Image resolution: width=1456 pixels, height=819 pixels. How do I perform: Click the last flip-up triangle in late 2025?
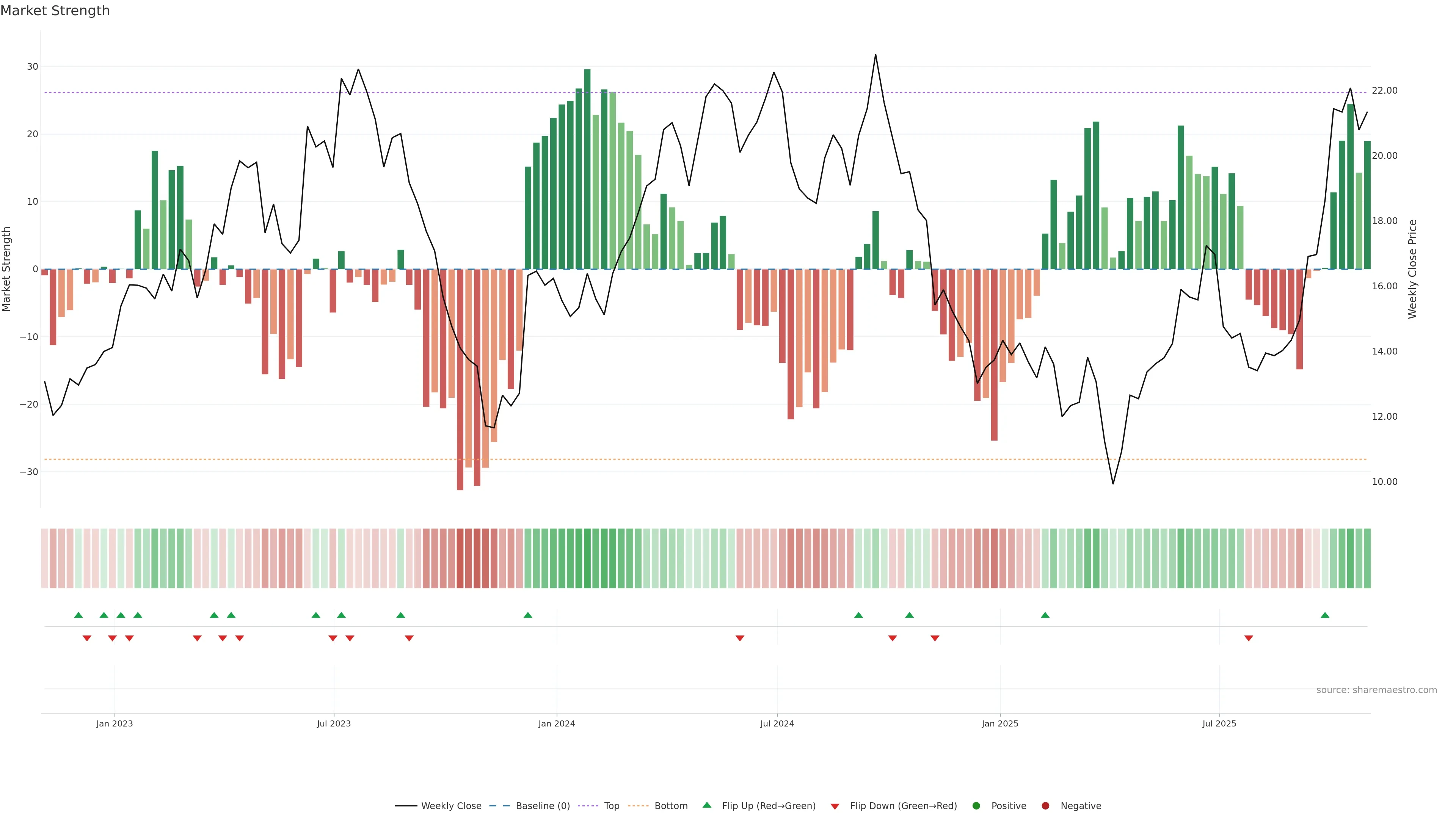pyautogui.click(x=1325, y=615)
